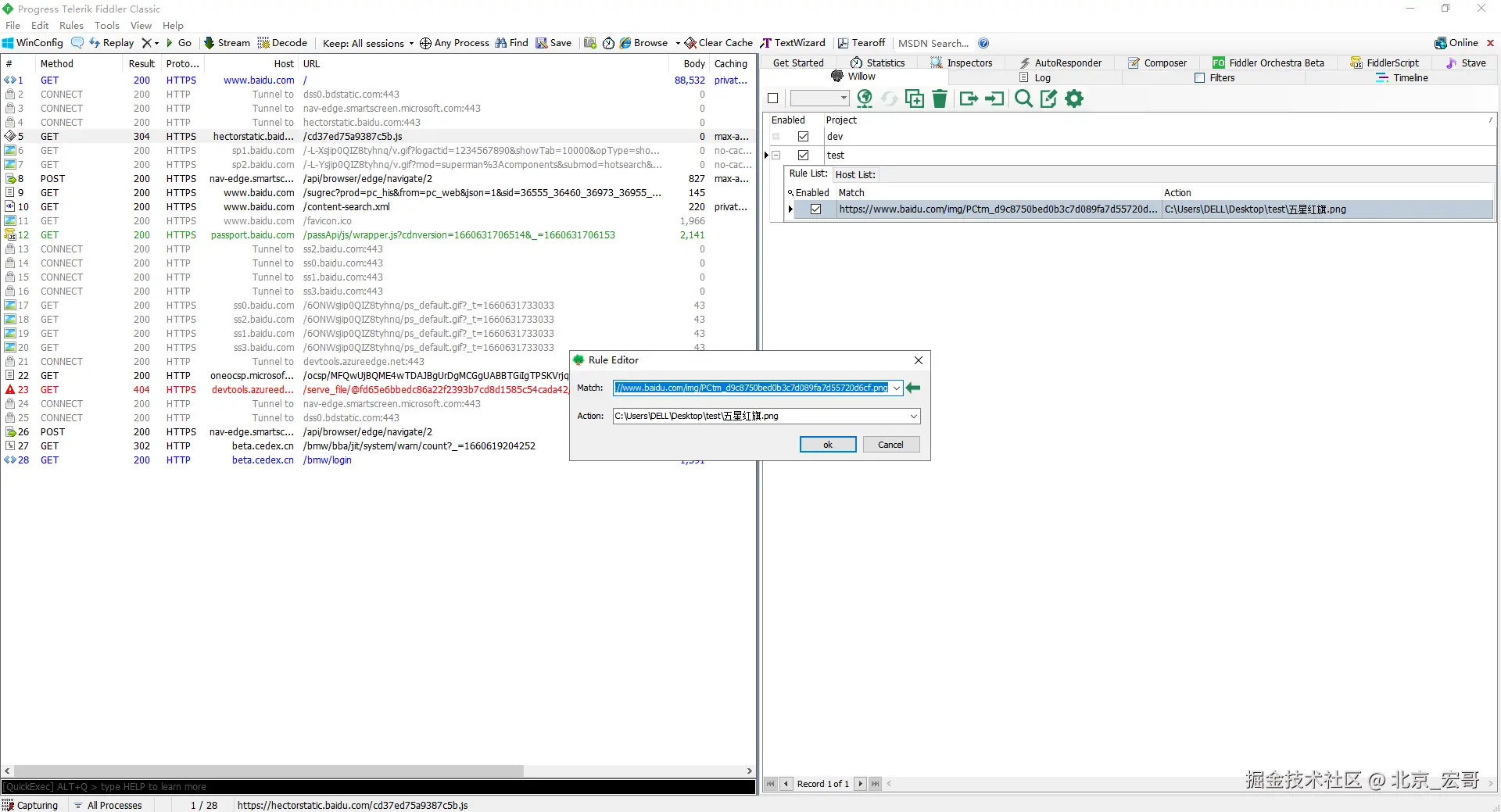Open the Help menu
This screenshot has width=1501, height=812.
pos(173,25)
